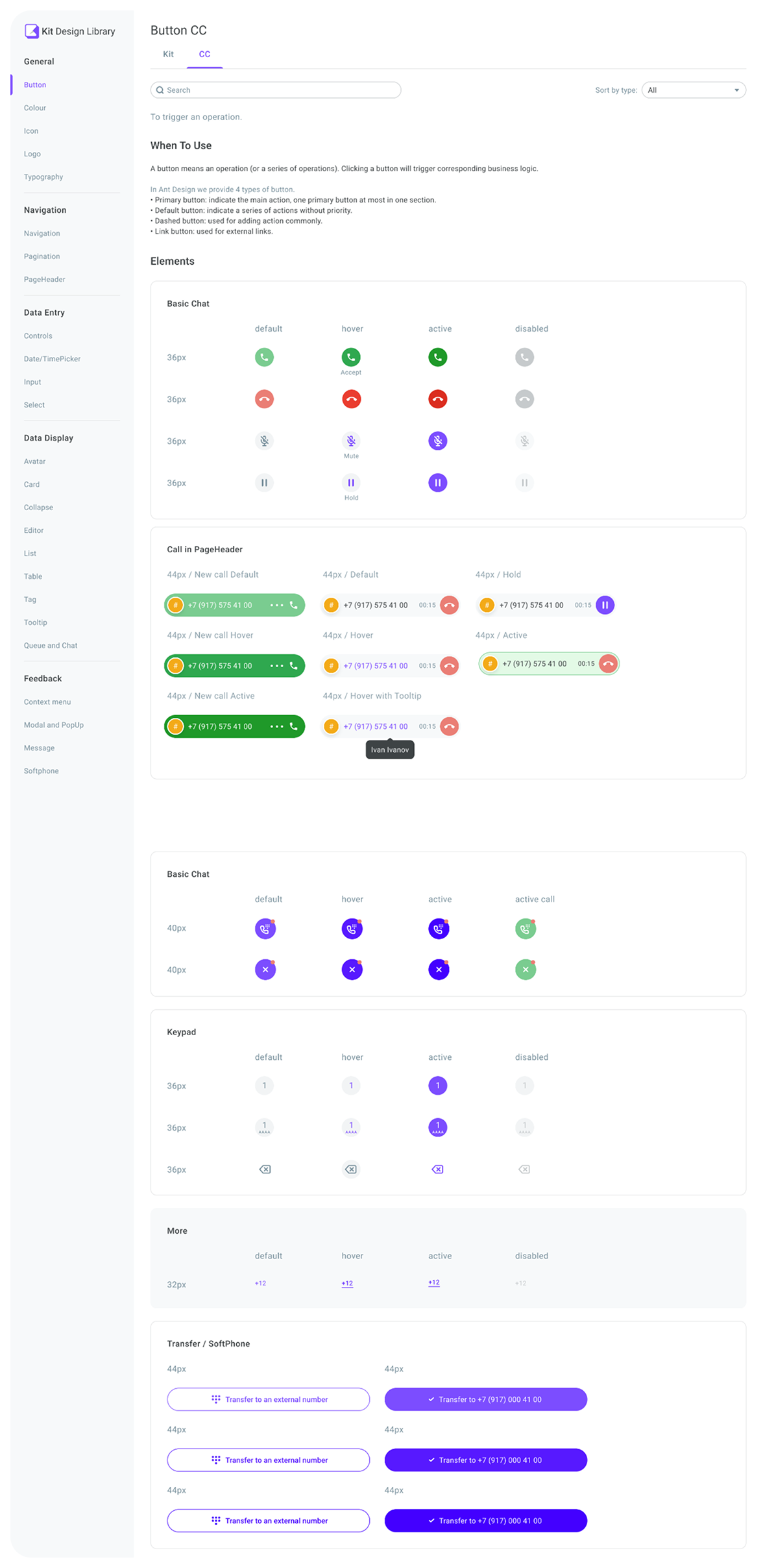
Task: Click the search magnifier icon
Action: pos(160,90)
